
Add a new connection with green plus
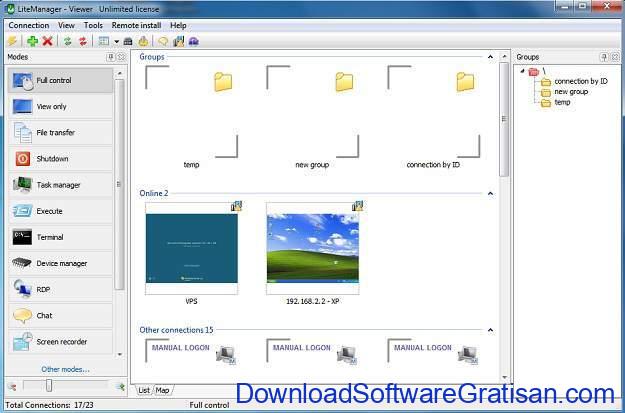[32, 41]
